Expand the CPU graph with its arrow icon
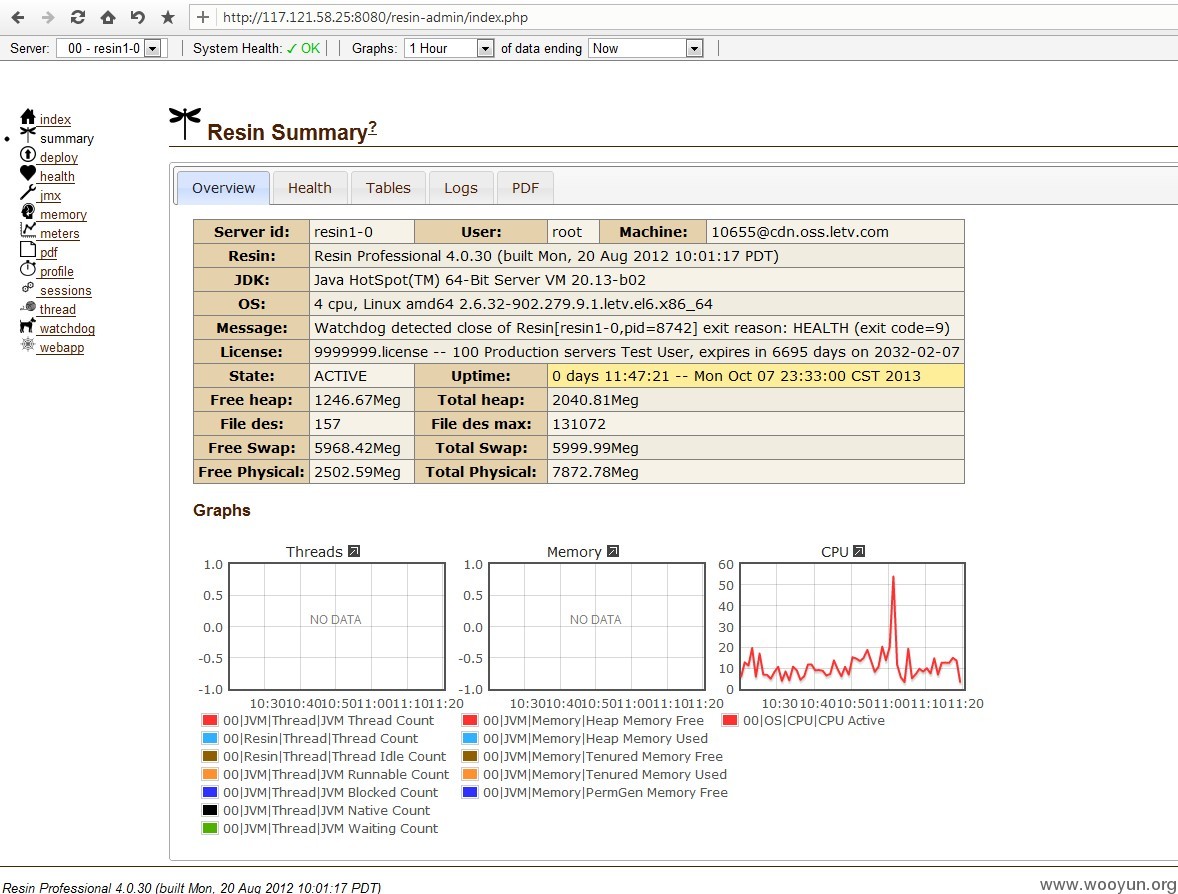 click(859, 551)
